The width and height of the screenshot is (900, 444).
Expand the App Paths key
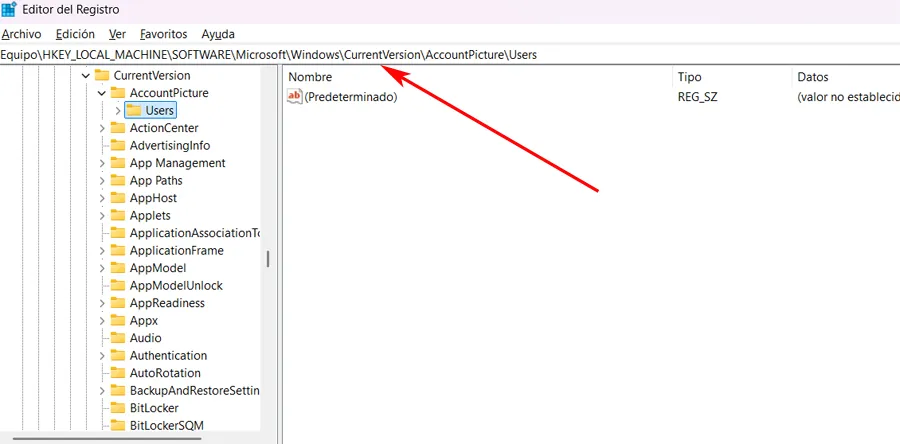point(102,181)
